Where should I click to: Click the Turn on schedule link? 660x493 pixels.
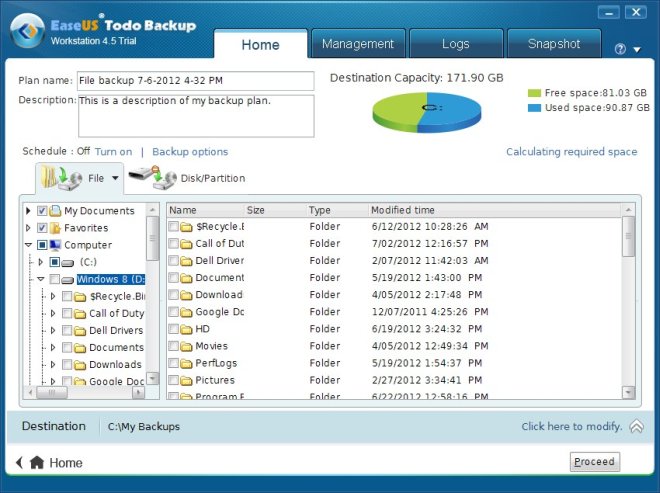(x=113, y=152)
